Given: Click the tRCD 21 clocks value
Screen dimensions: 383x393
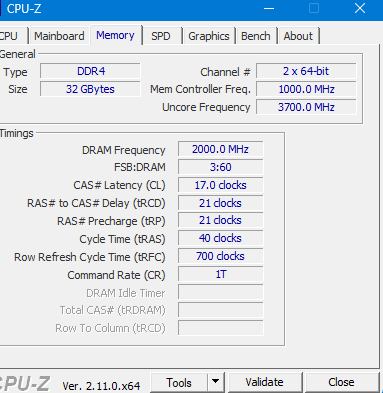Looking at the screenshot, I should click(x=220, y=203).
